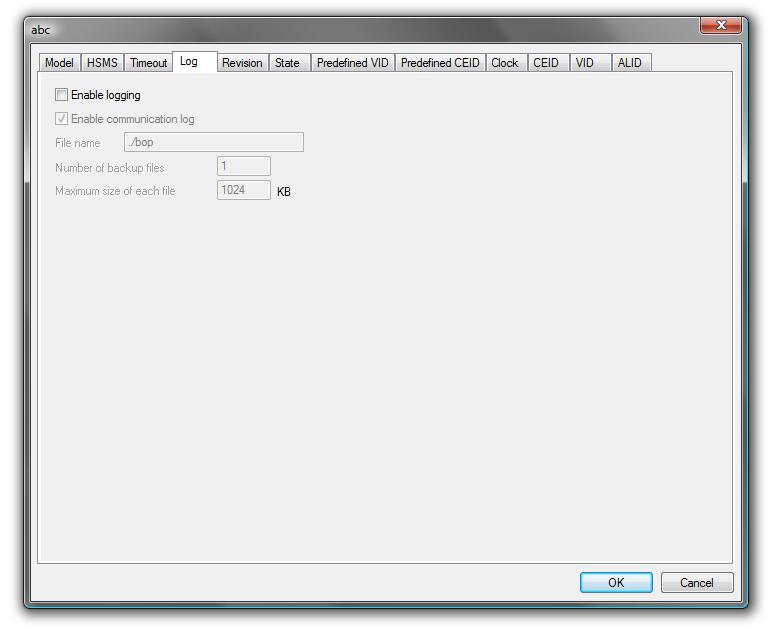Open the Predefined CEID tab
Viewport: 773px width, 630px height.
pos(440,63)
